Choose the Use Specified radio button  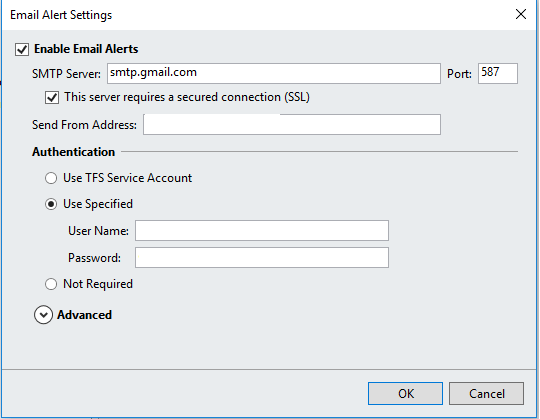[x=51, y=205]
